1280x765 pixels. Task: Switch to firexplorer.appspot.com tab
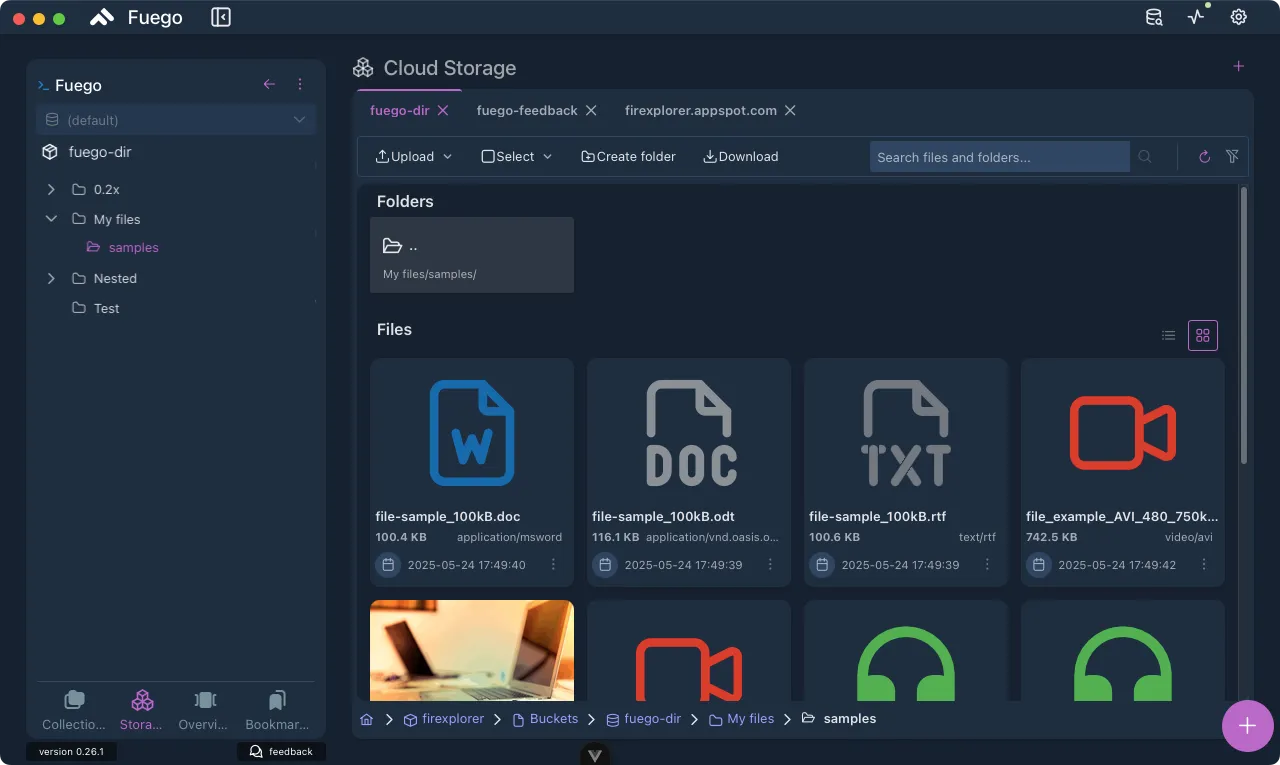[x=700, y=111]
